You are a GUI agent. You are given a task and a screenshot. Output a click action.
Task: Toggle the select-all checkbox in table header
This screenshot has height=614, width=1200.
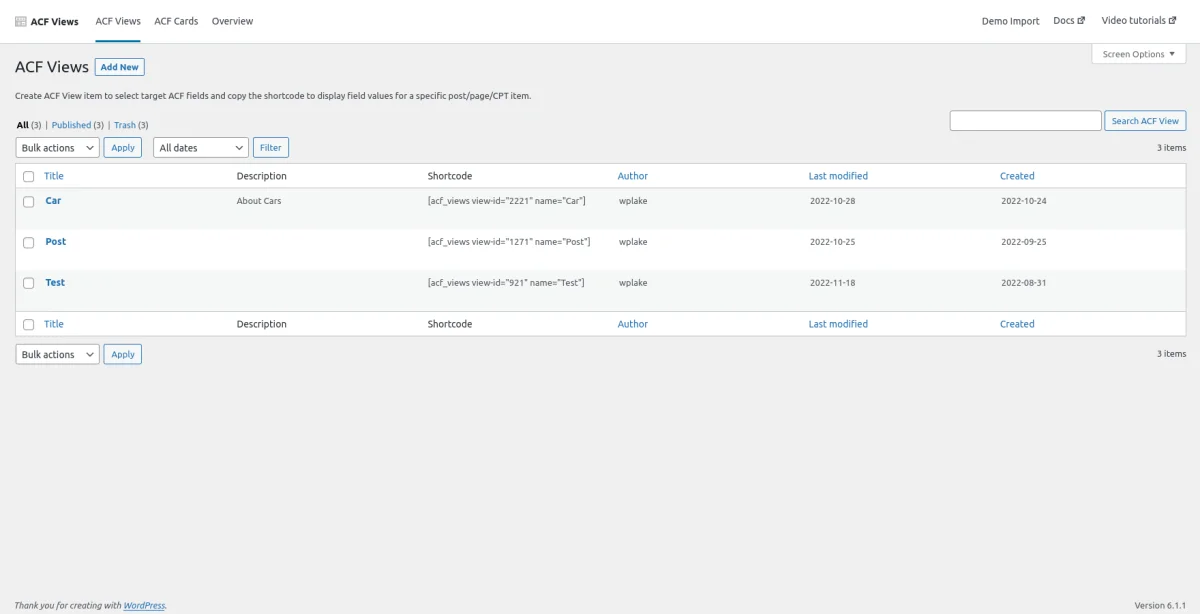tap(28, 176)
